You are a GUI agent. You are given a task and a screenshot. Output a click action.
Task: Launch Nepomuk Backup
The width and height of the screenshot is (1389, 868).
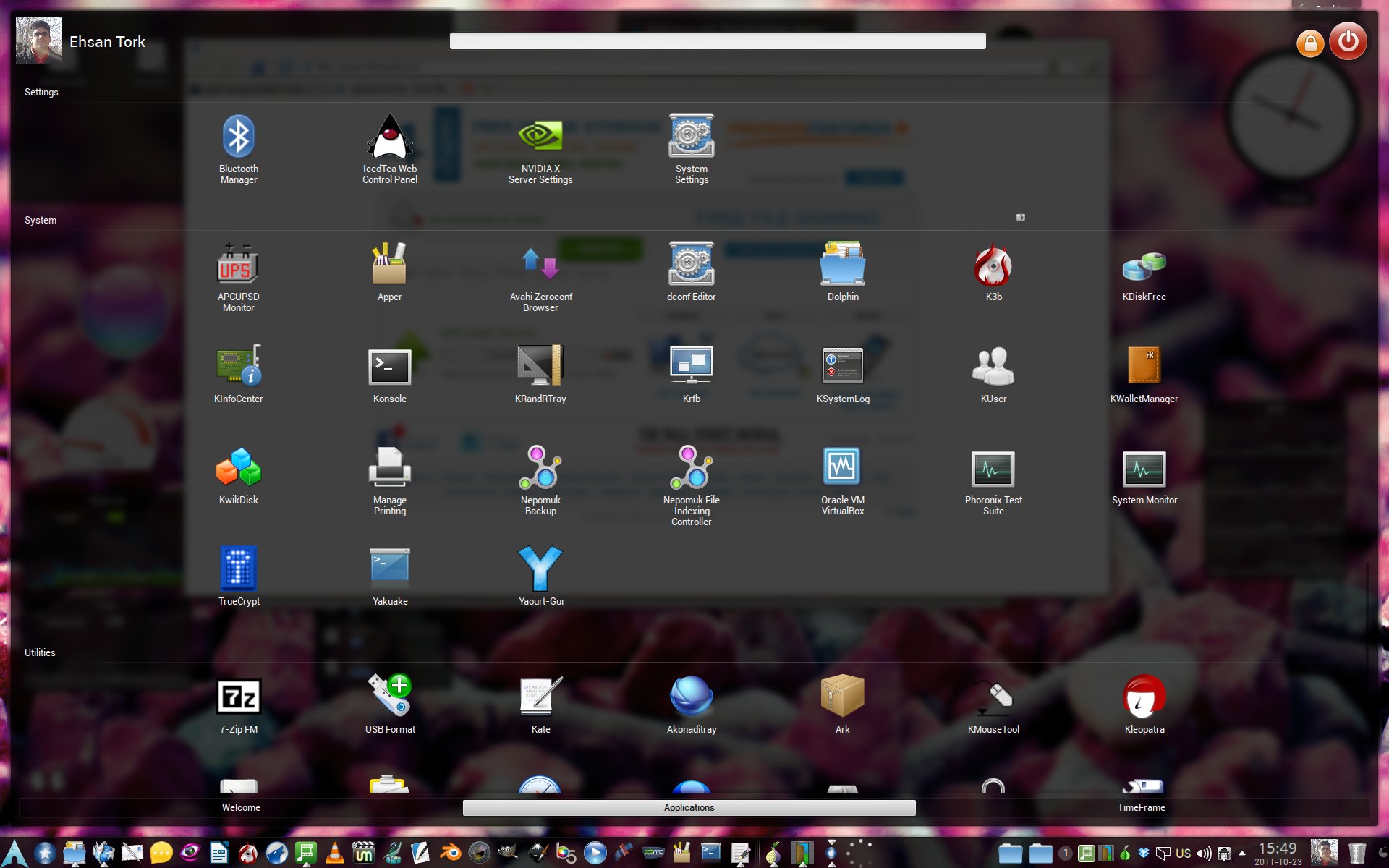[540, 480]
